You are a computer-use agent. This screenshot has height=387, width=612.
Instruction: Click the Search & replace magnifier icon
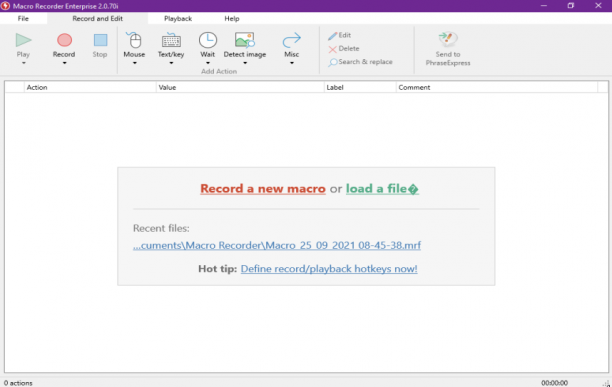coord(333,62)
